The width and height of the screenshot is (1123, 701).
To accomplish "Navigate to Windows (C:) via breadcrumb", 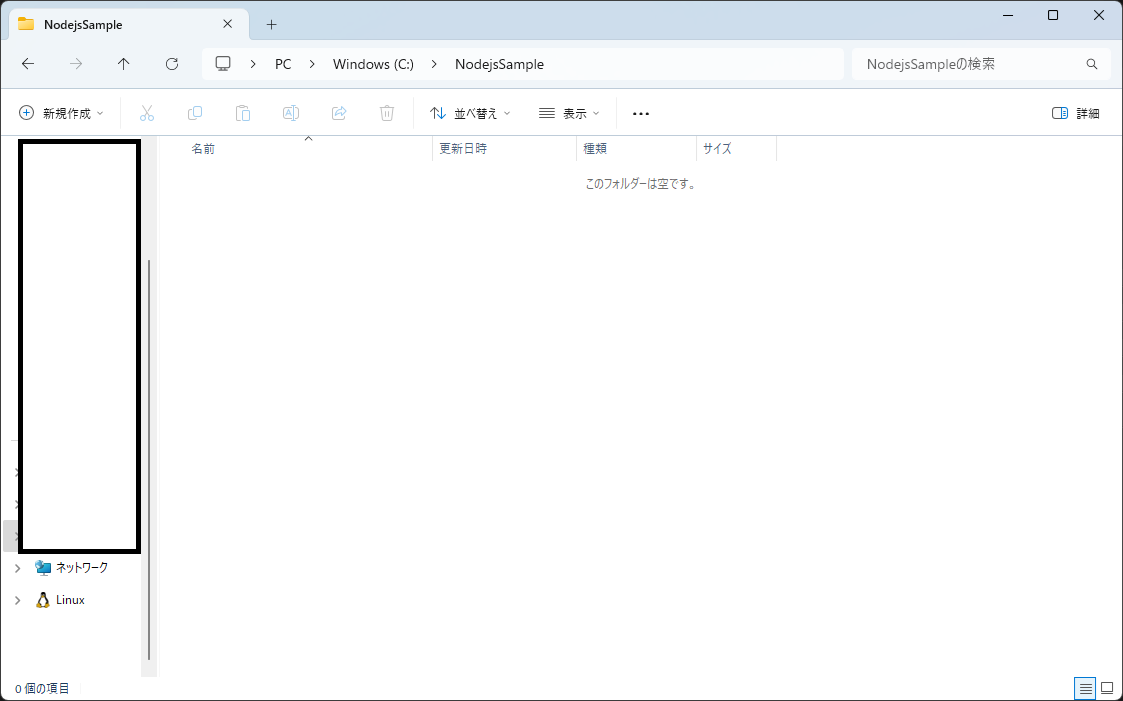I will pos(372,63).
